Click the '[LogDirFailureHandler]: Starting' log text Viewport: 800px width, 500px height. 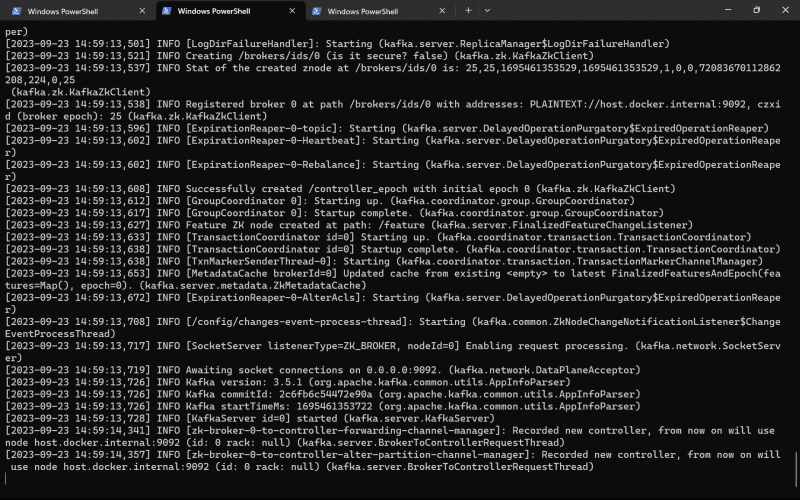(279, 44)
